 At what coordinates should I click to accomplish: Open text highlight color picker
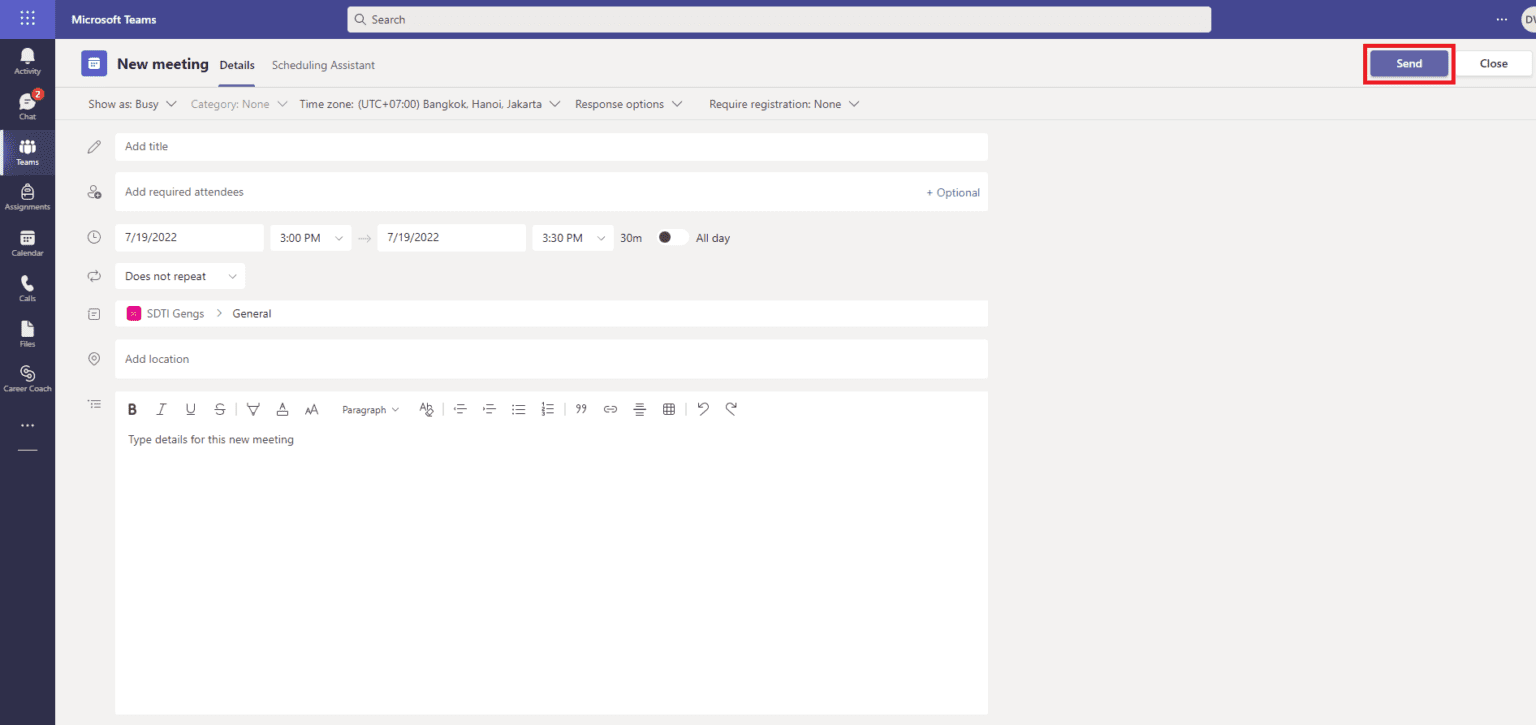click(253, 409)
